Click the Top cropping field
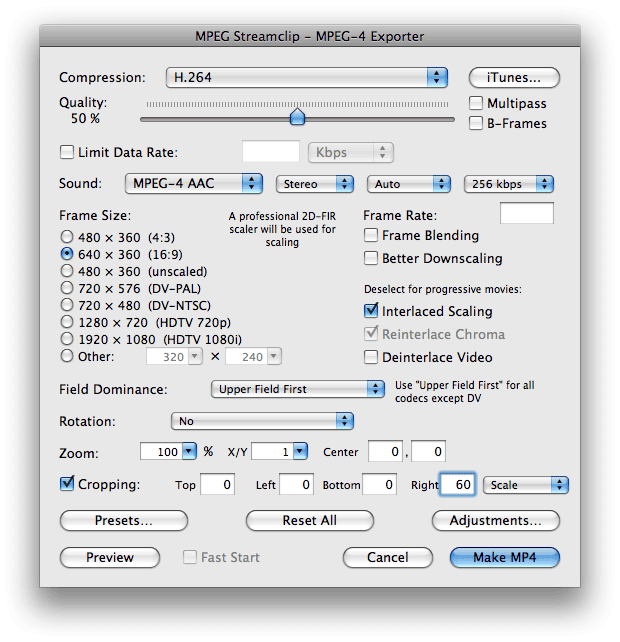The width and height of the screenshot is (620, 642). (217, 484)
